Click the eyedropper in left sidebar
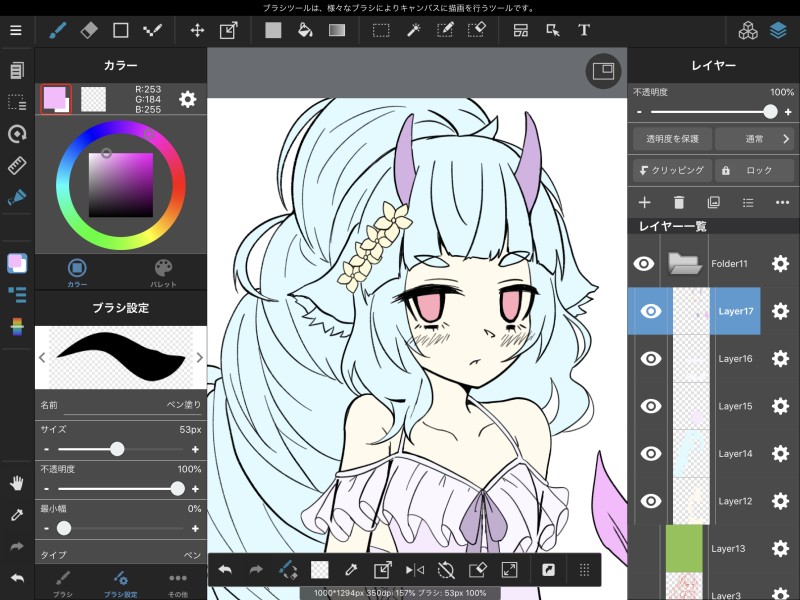800x600 pixels. tap(17, 515)
